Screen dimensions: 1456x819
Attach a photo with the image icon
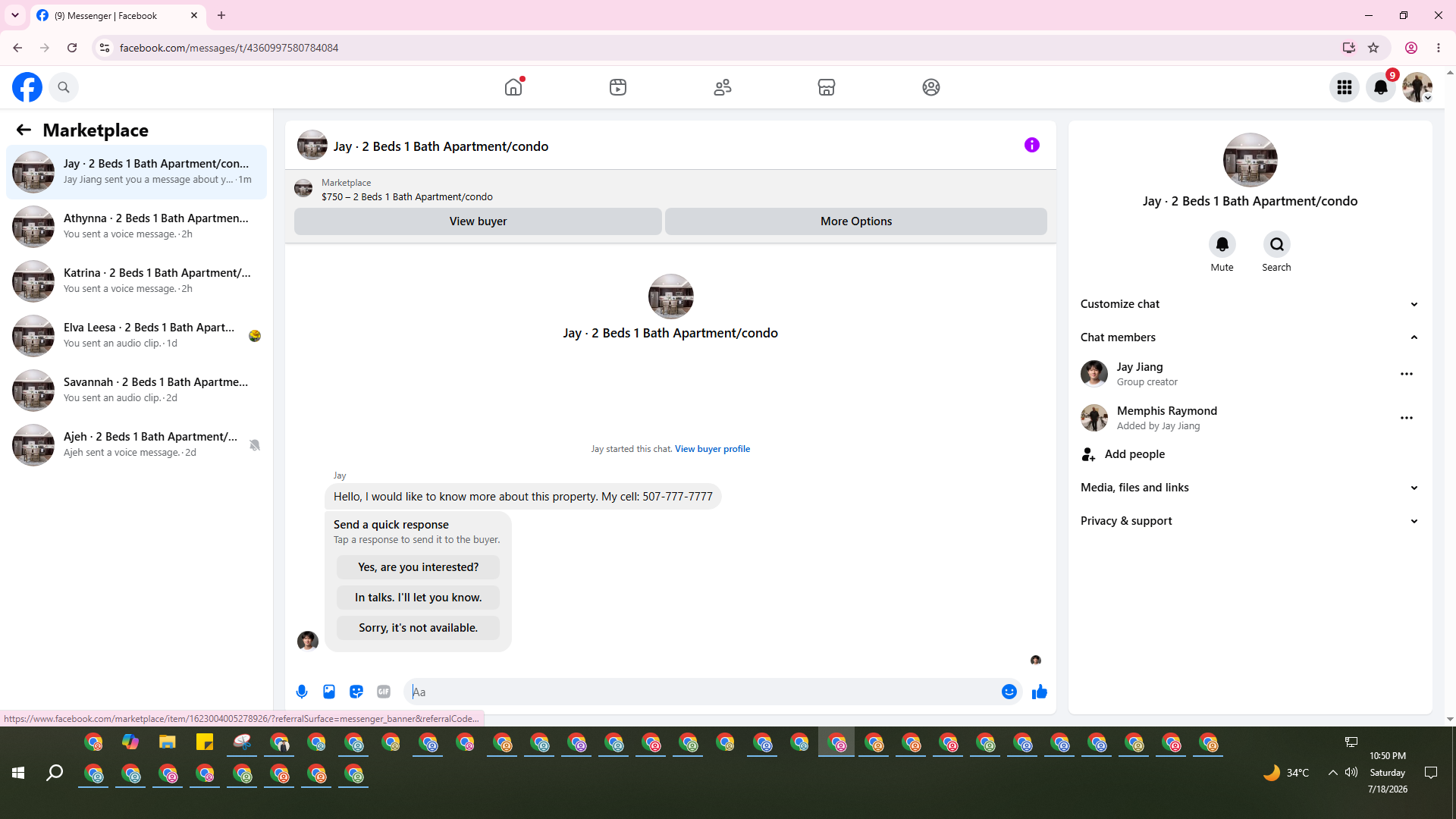click(x=329, y=692)
